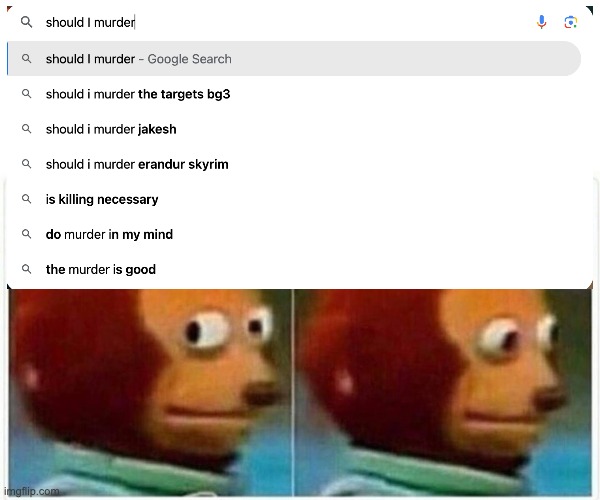This screenshot has height=500, width=600.
Task: Choose suggestion 'should i murder the targets bg3'
Action: point(294,94)
